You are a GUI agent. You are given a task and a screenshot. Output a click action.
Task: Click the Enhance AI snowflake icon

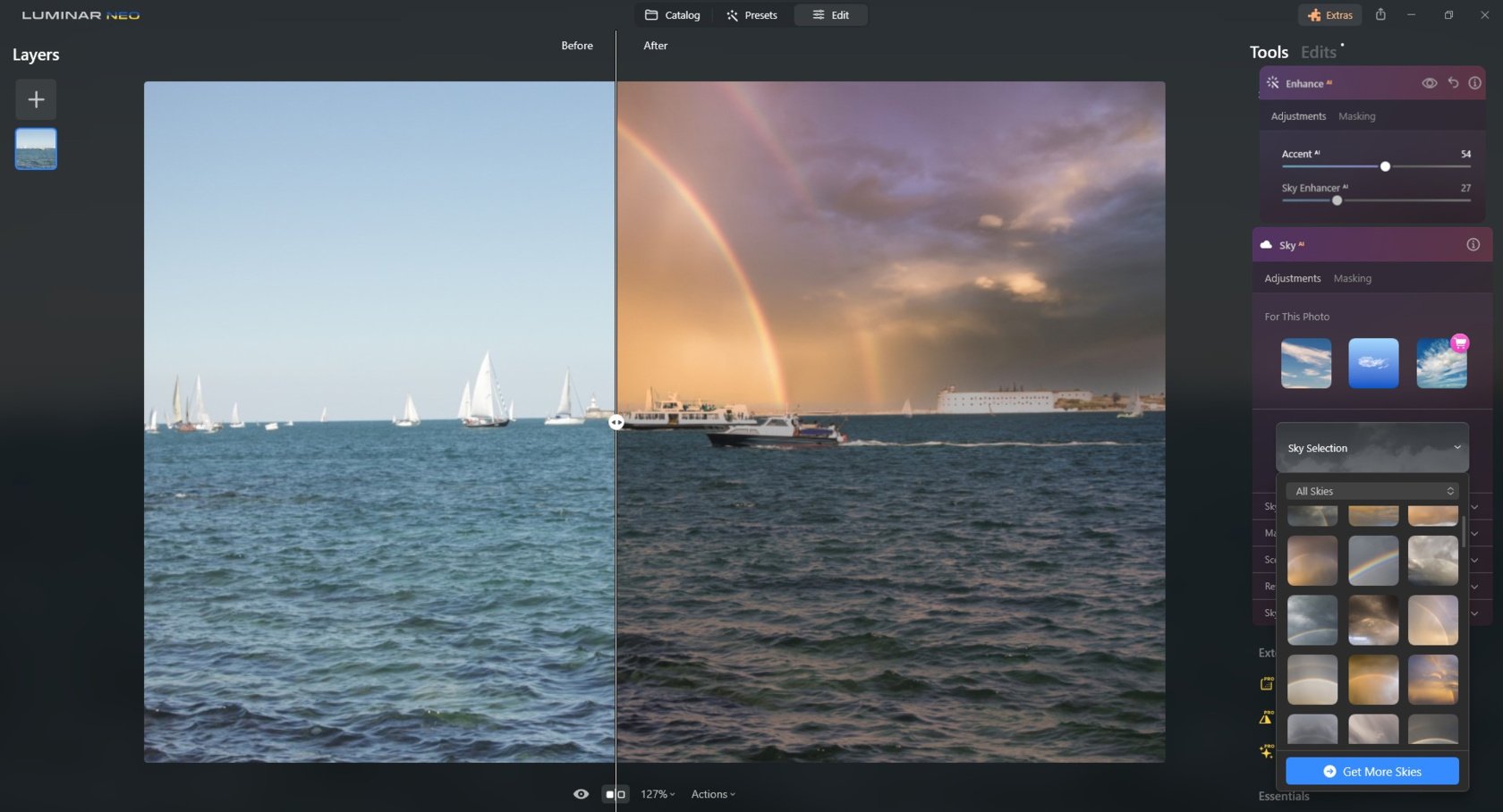[x=1272, y=82]
